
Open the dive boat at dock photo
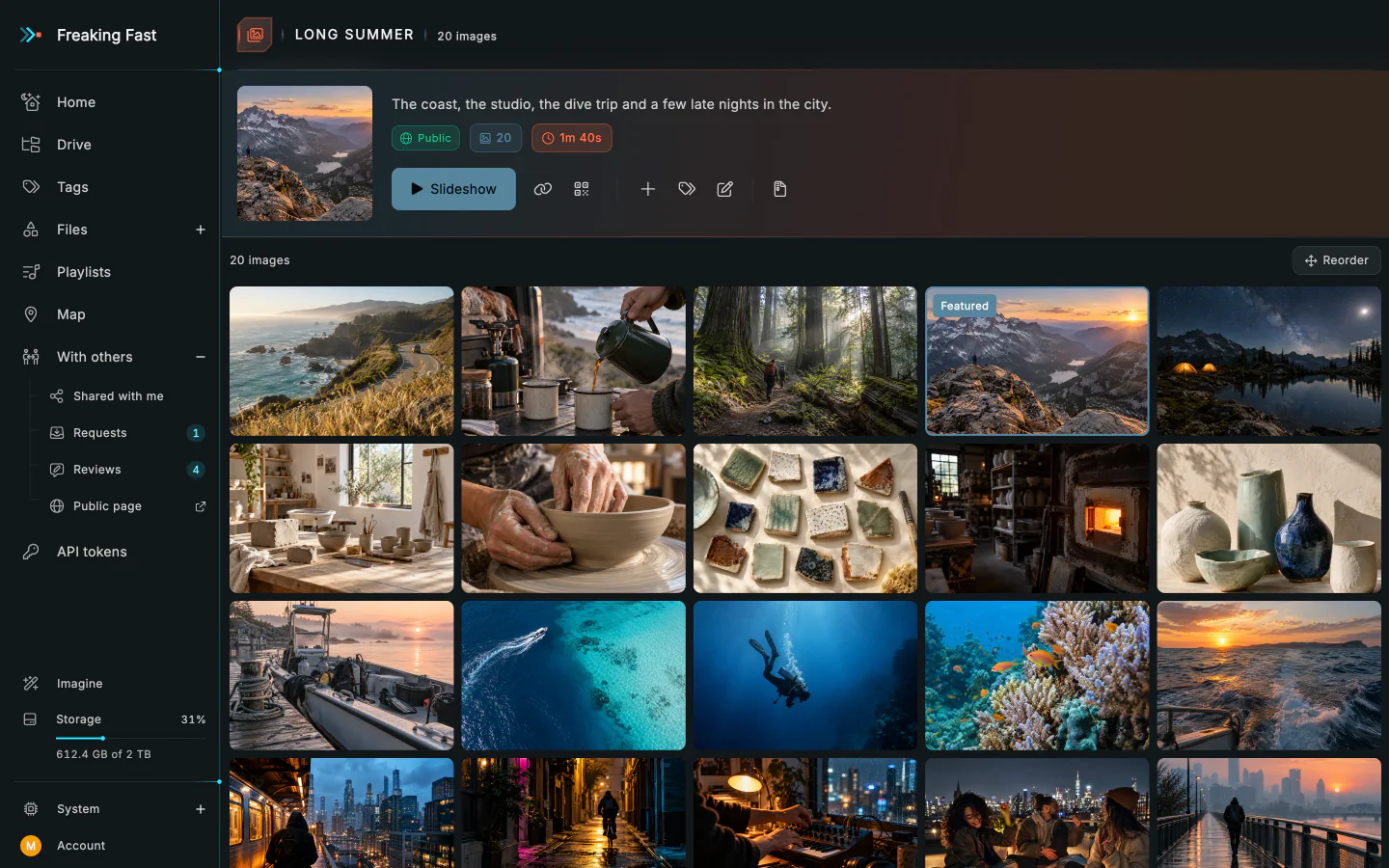tap(341, 675)
